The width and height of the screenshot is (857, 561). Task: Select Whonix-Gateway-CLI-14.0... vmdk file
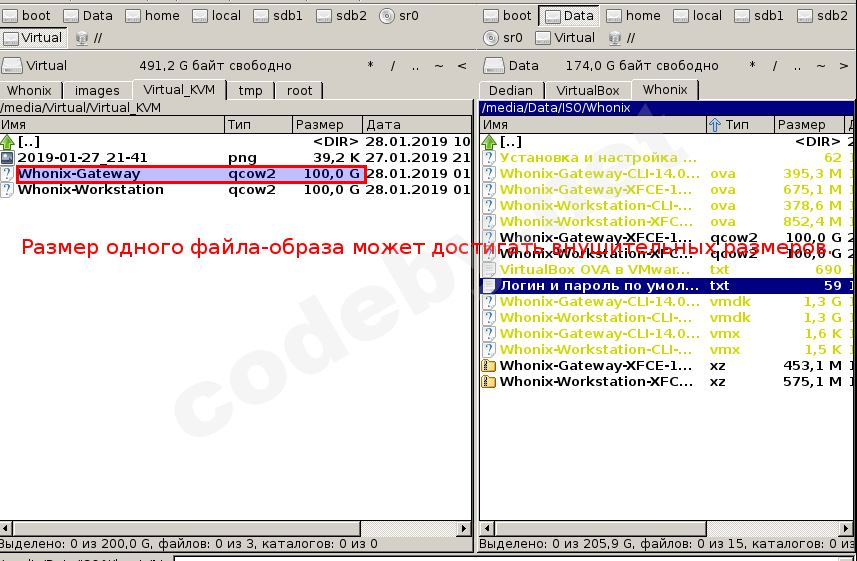tap(667, 302)
